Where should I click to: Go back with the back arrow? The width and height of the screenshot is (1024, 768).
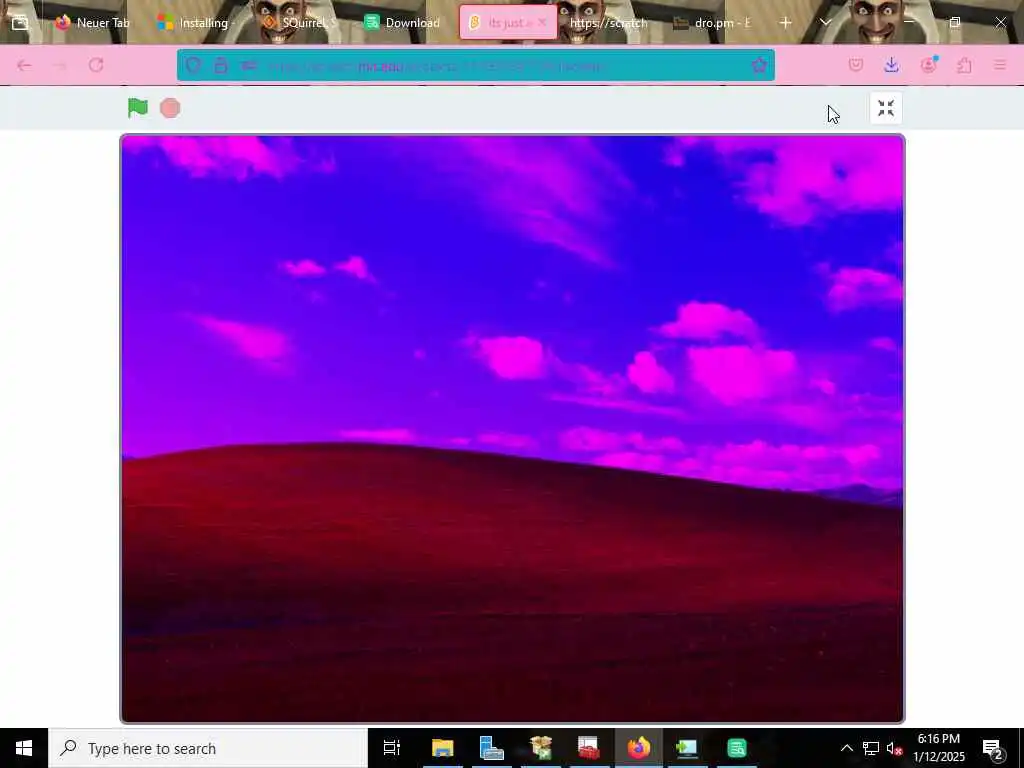[x=25, y=65]
